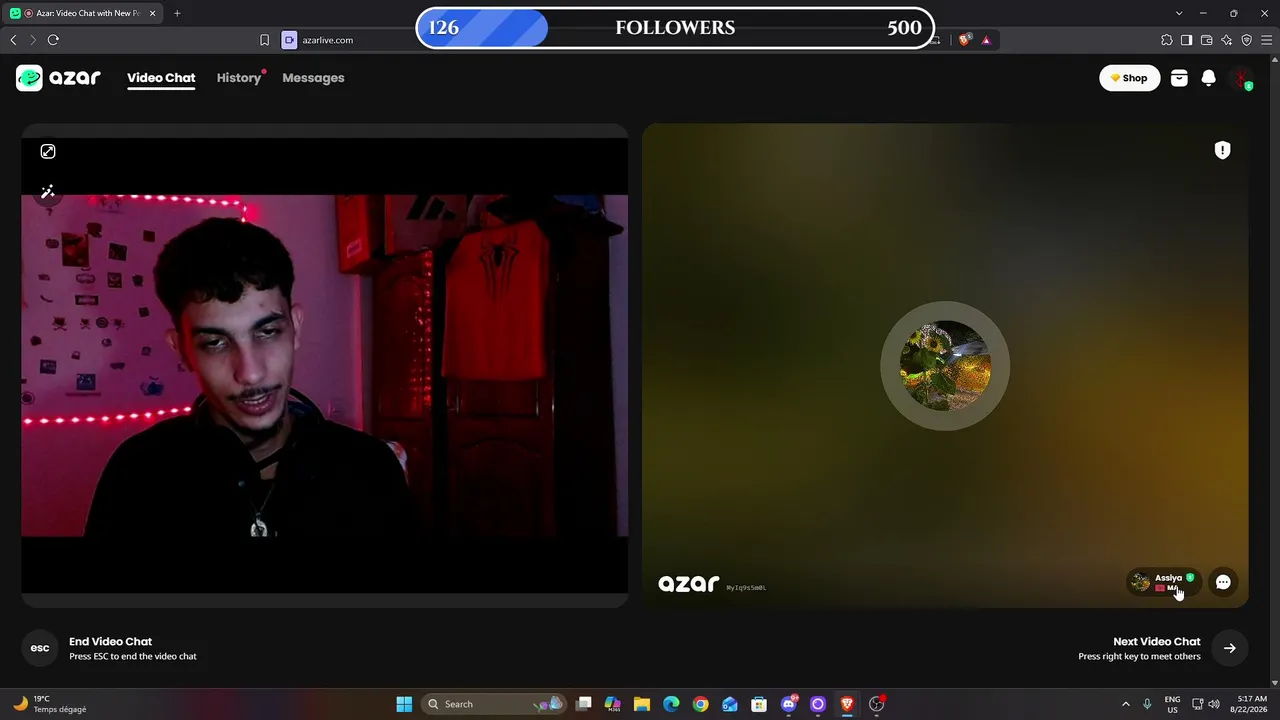Open Assiya's profile chip

[x=1163, y=582]
